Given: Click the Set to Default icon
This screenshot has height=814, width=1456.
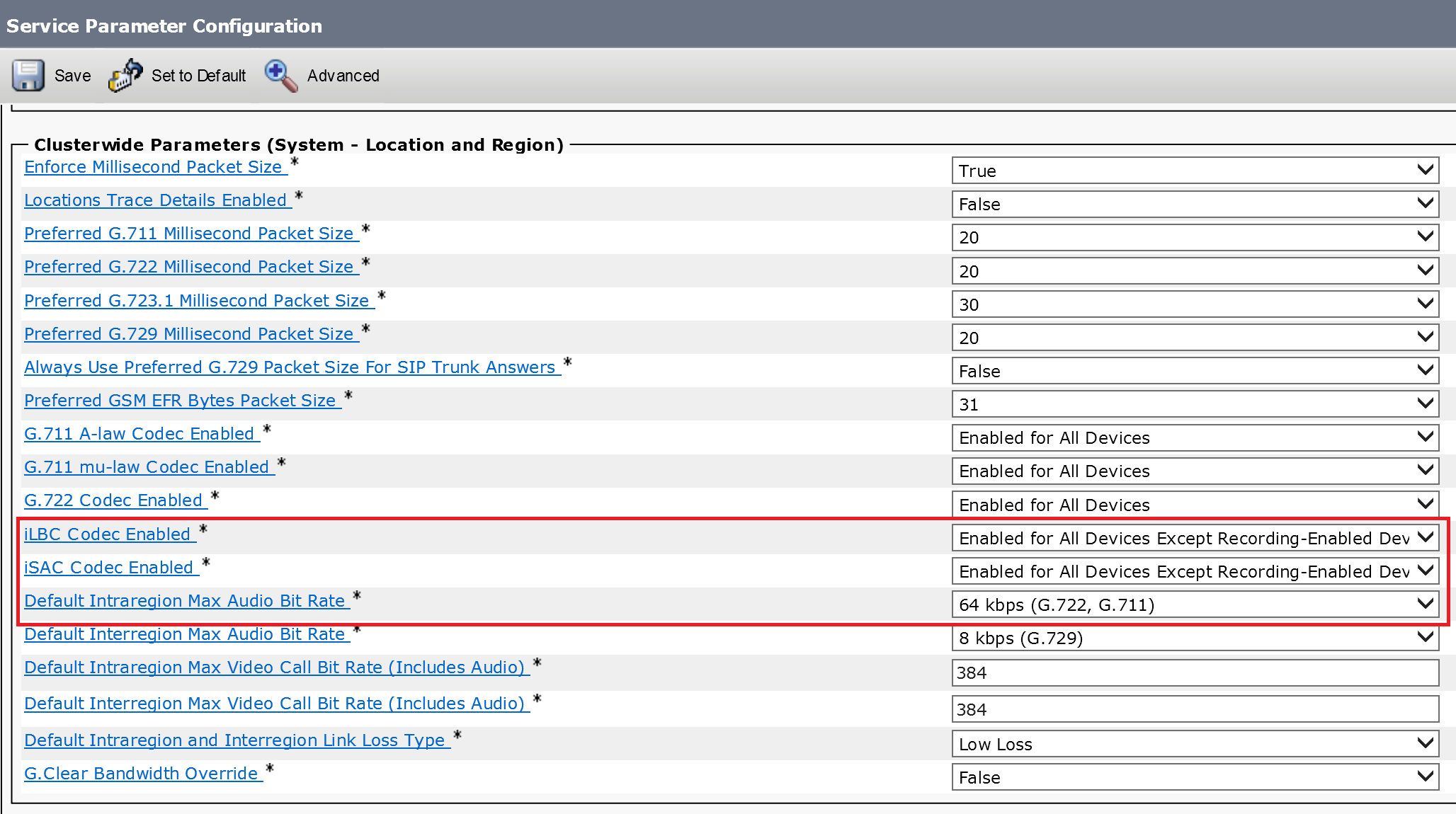Looking at the screenshot, I should pos(125,75).
